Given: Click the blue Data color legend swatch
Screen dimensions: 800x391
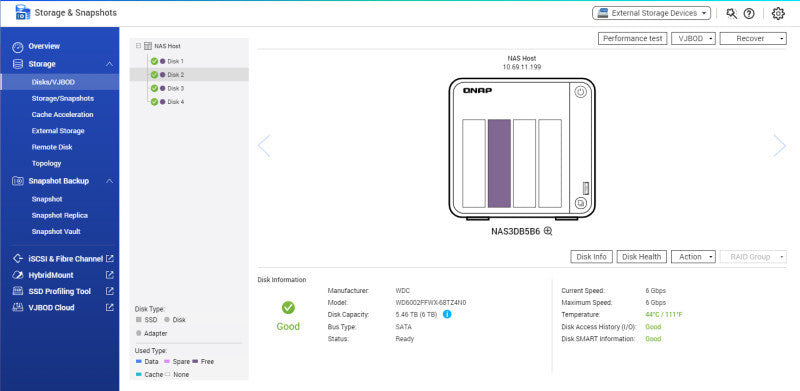Looking at the screenshot, I should coord(139,361).
